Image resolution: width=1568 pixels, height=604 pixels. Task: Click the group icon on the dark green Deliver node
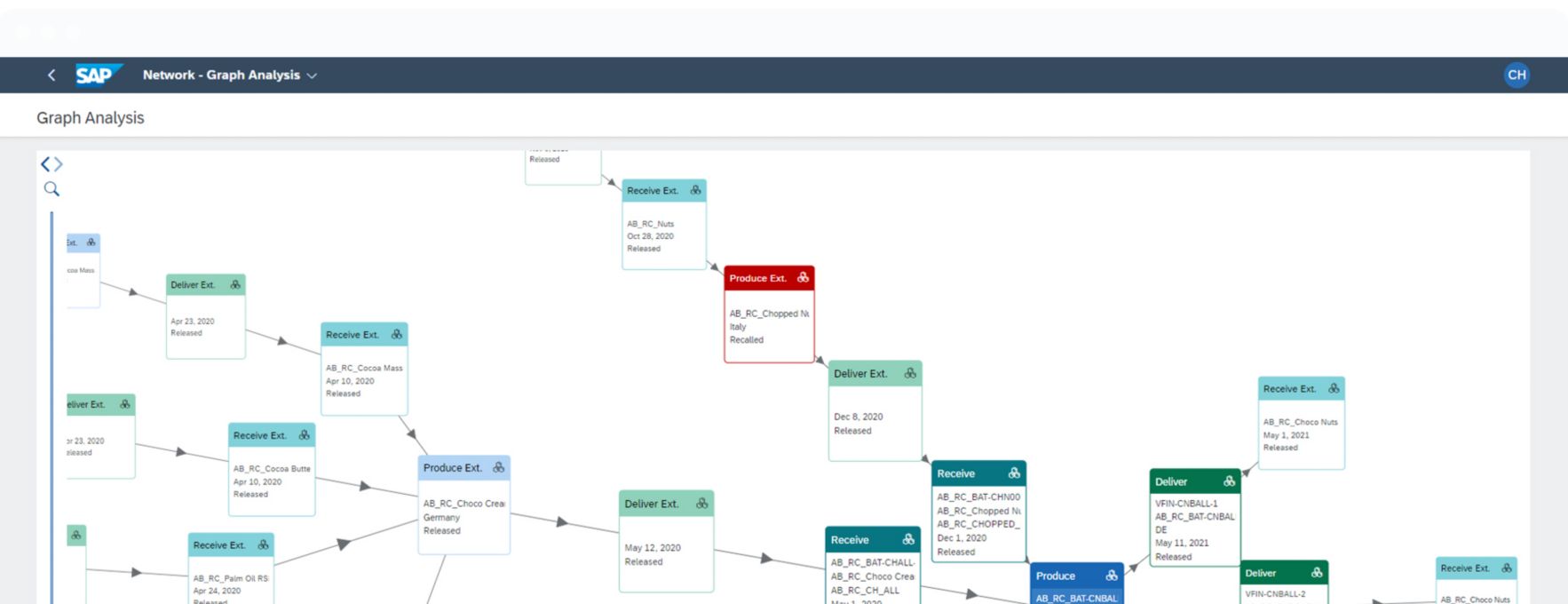coord(1229,481)
